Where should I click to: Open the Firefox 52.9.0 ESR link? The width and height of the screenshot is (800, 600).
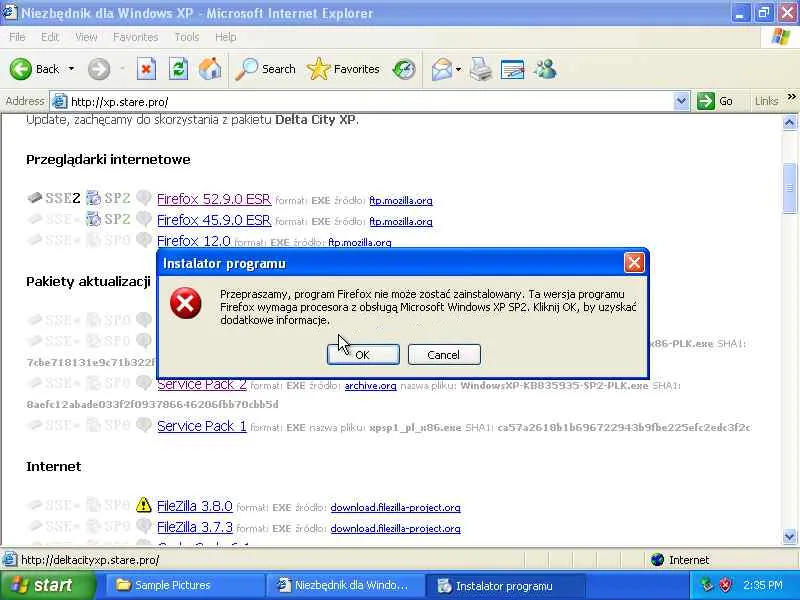pyautogui.click(x=214, y=199)
